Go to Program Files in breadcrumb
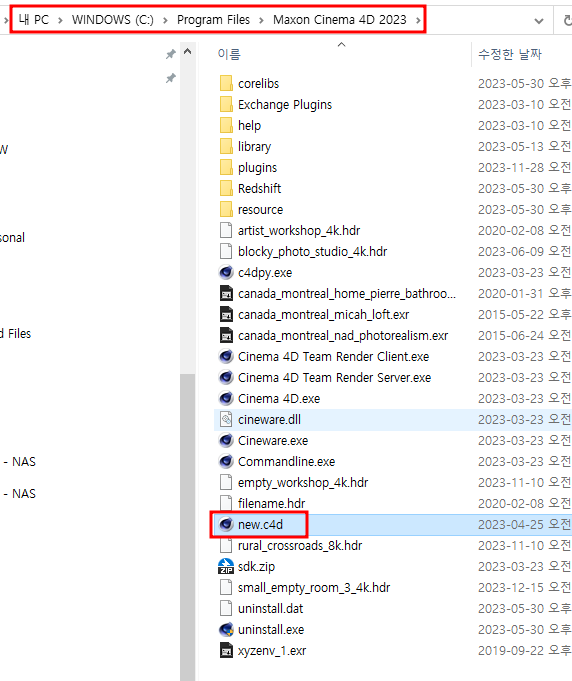572x681 pixels. tap(213, 20)
